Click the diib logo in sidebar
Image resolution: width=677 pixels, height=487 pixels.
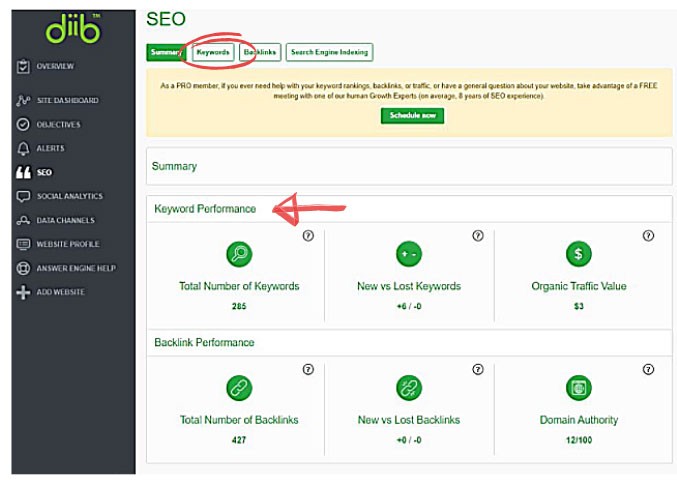point(73,31)
